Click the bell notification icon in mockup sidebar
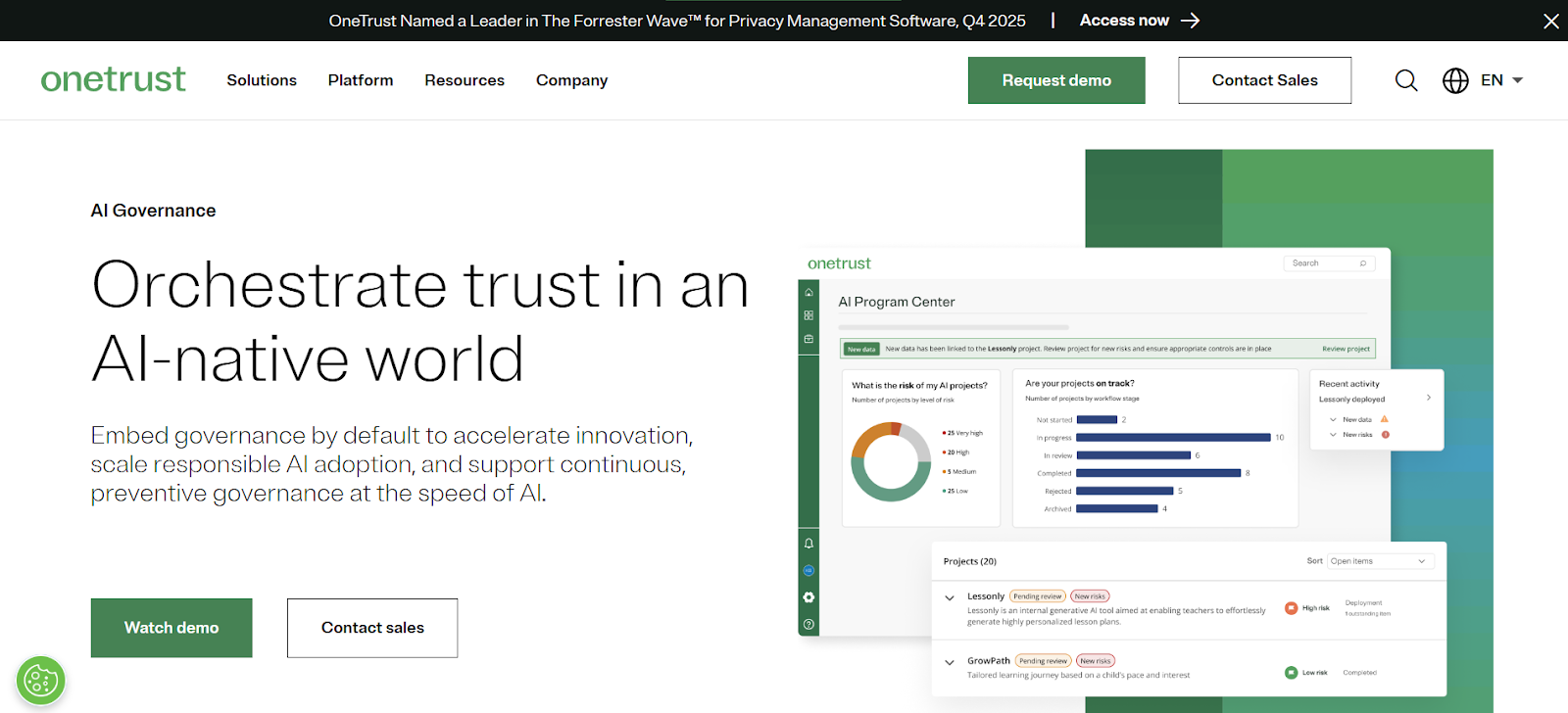Screen dimensions: 1568x713 pyautogui.click(x=808, y=544)
